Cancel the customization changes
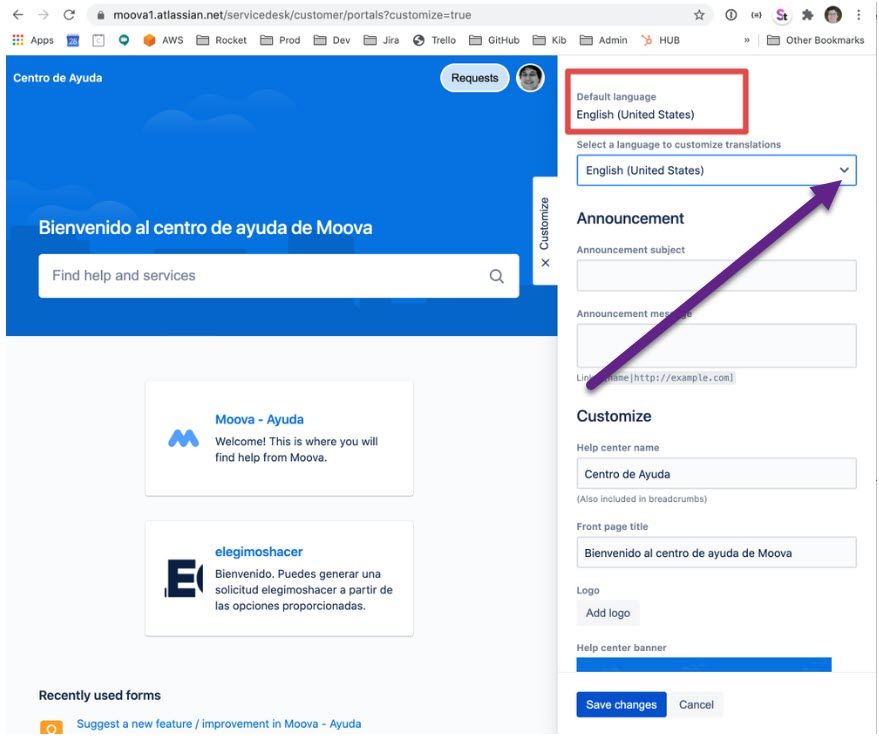This screenshot has height=739, width=879. (x=696, y=705)
